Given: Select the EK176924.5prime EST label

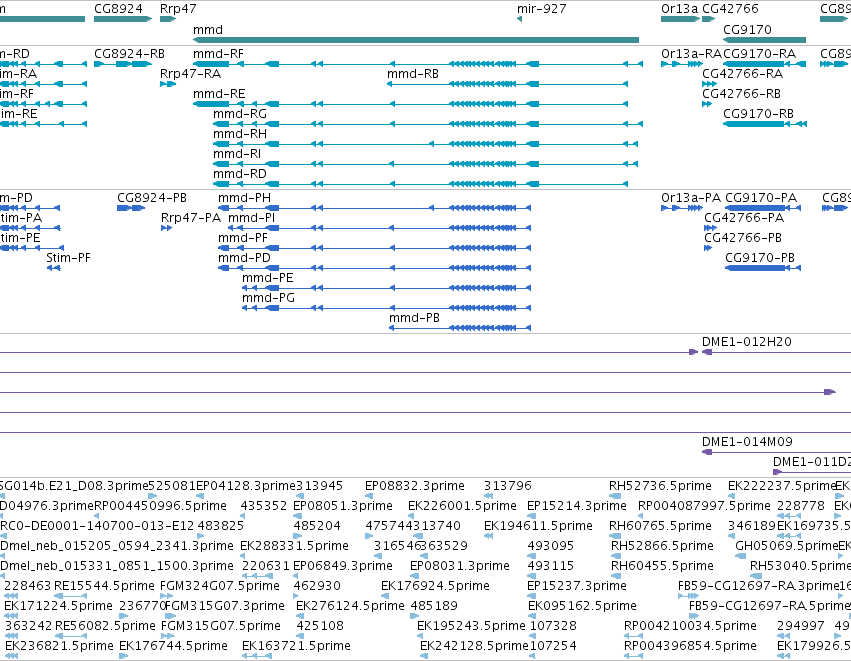Looking at the screenshot, I should (435, 586).
